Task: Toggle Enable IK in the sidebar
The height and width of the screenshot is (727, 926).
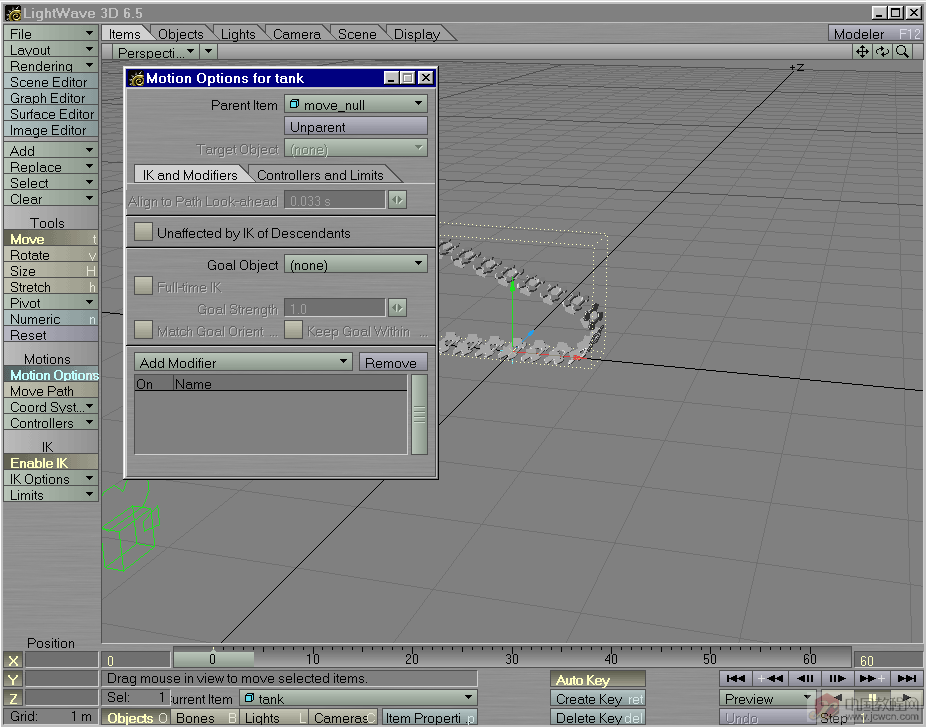Action: (x=51, y=463)
